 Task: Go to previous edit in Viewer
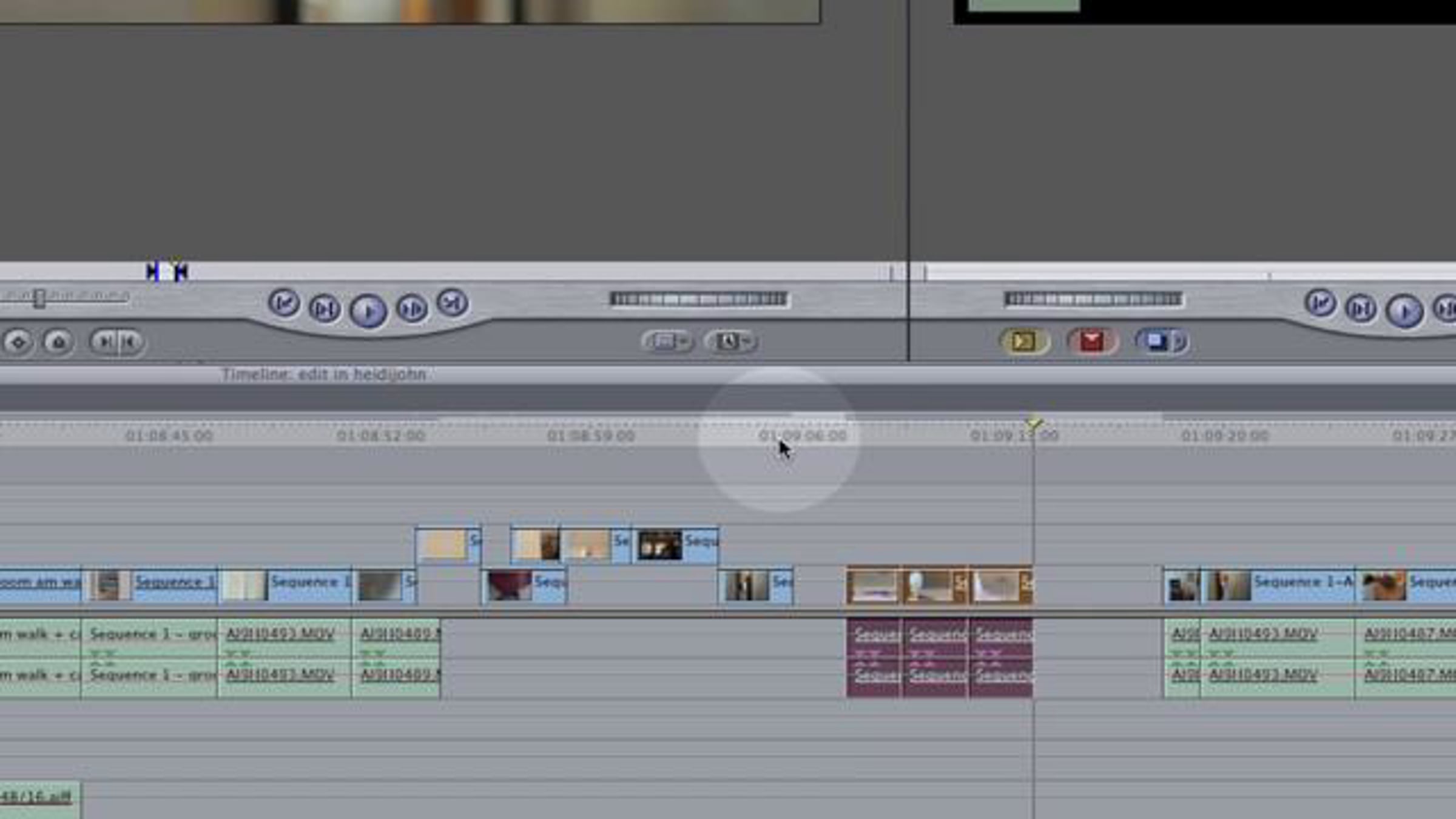284,303
